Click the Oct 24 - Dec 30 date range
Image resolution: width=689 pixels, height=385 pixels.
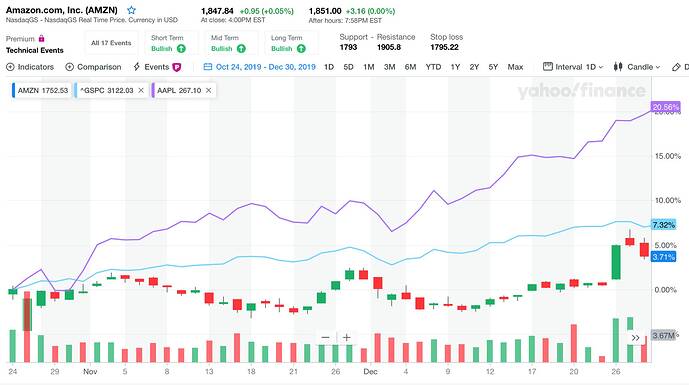[x=265, y=67]
